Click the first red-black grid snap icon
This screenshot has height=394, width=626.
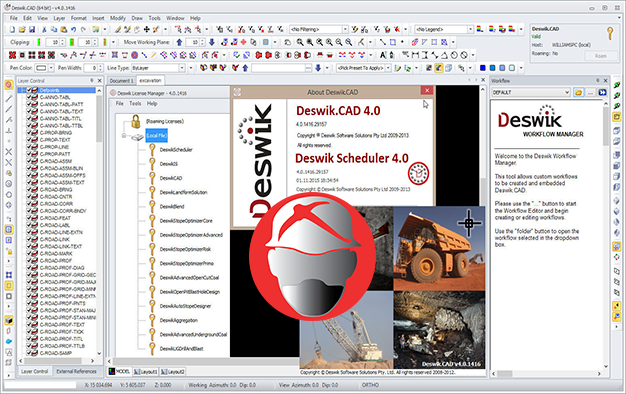[12, 55]
